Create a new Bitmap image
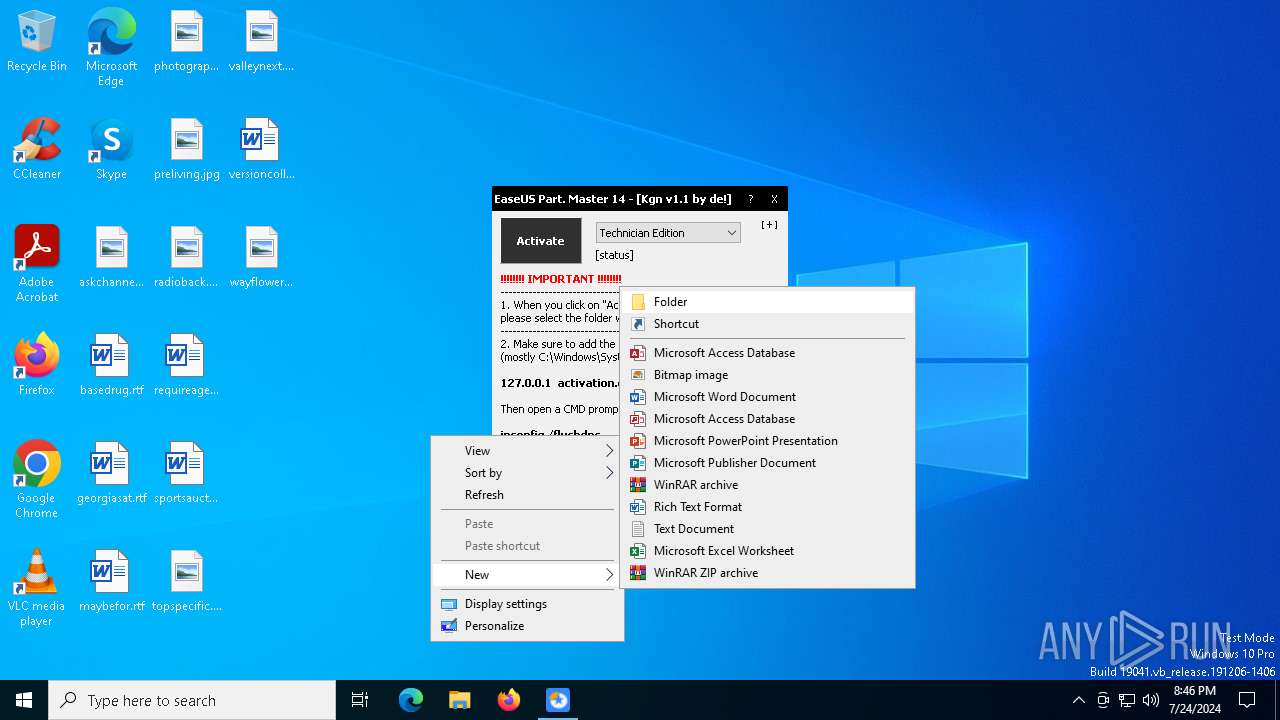Image resolution: width=1280 pixels, height=720 pixels. [767, 375]
